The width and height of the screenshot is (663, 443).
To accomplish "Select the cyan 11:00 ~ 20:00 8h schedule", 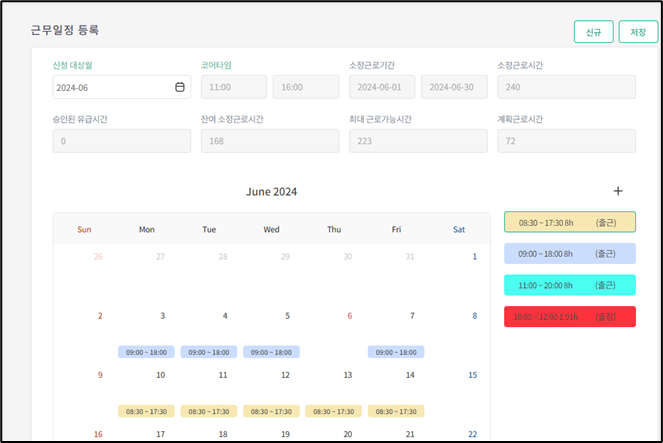I will (x=569, y=285).
